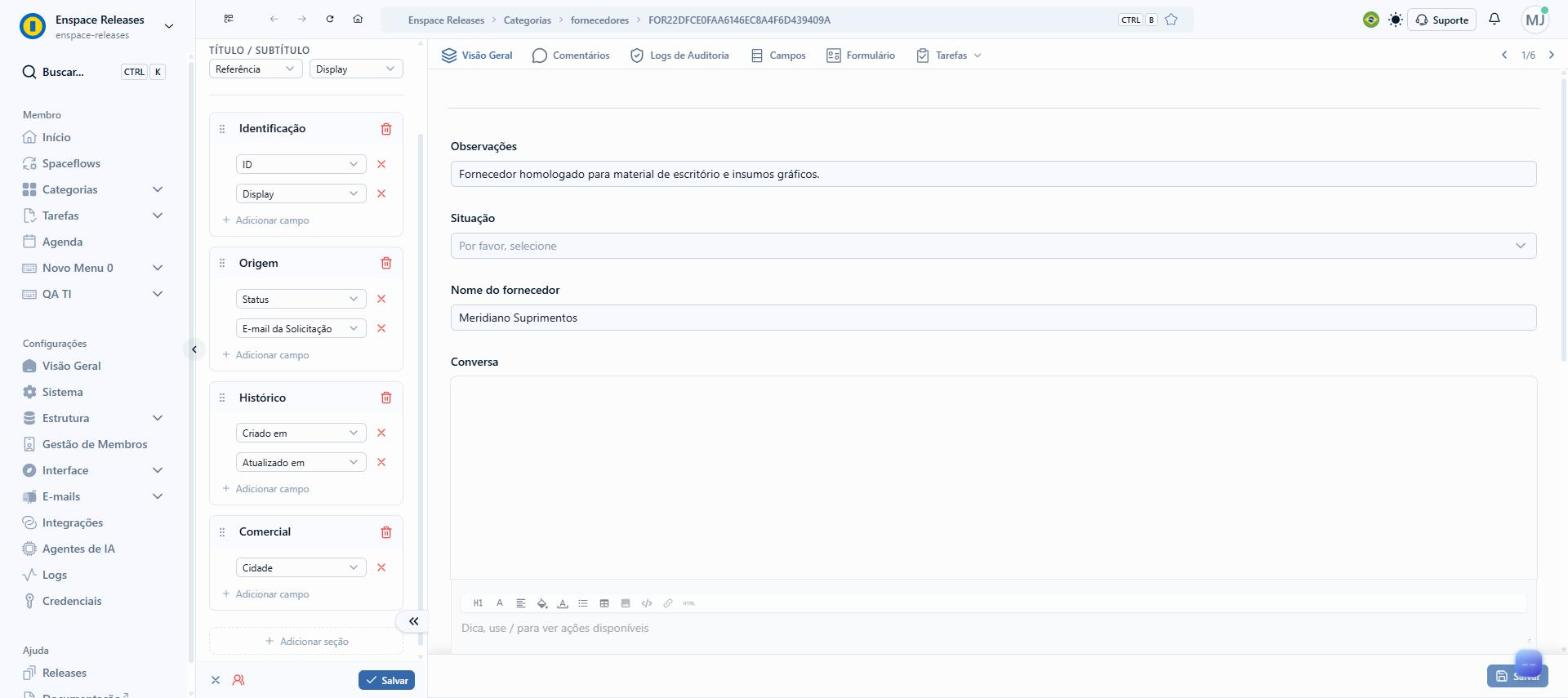Favorite this record with the star icon
Image resolution: width=1568 pixels, height=698 pixels.
click(x=1171, y=20)
